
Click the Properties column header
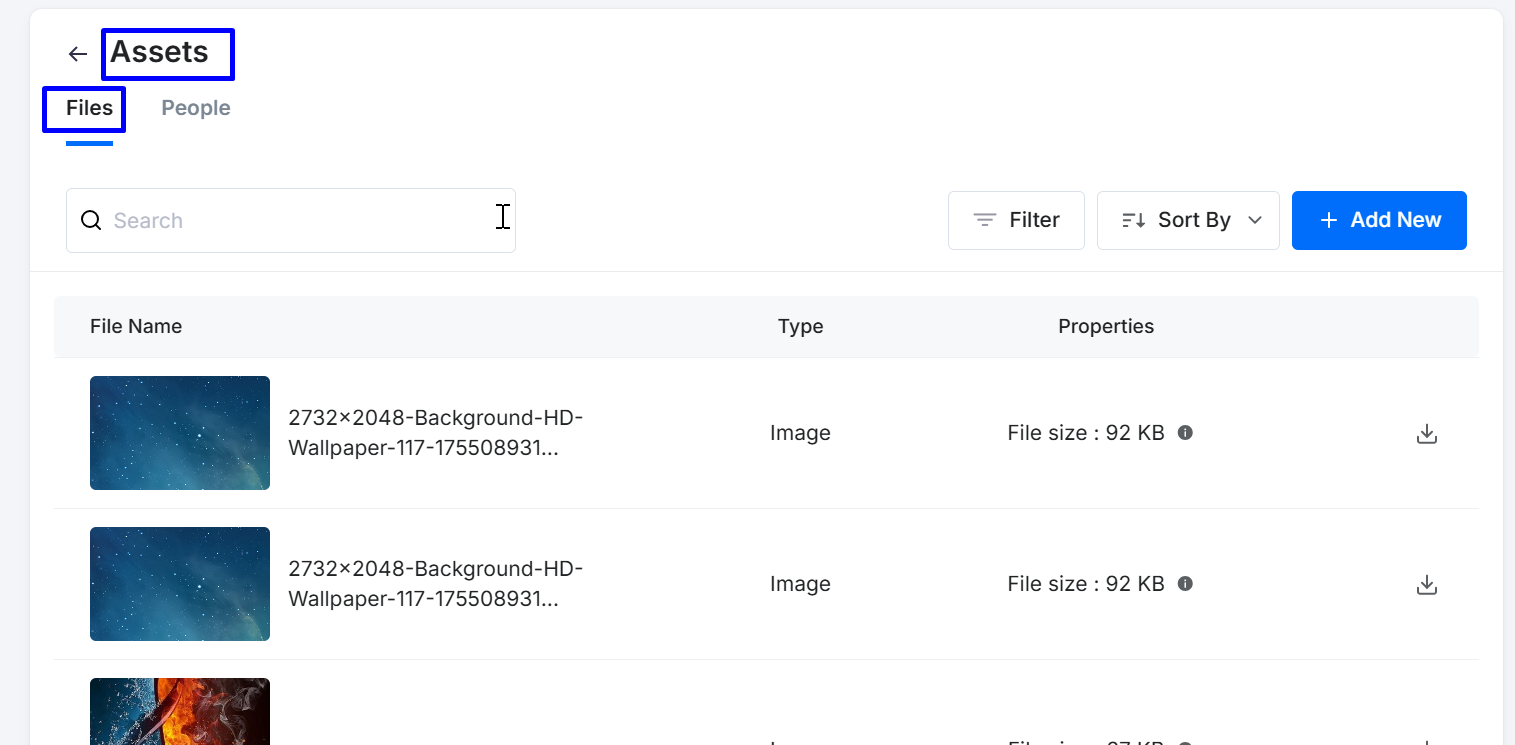(1106, 327)
